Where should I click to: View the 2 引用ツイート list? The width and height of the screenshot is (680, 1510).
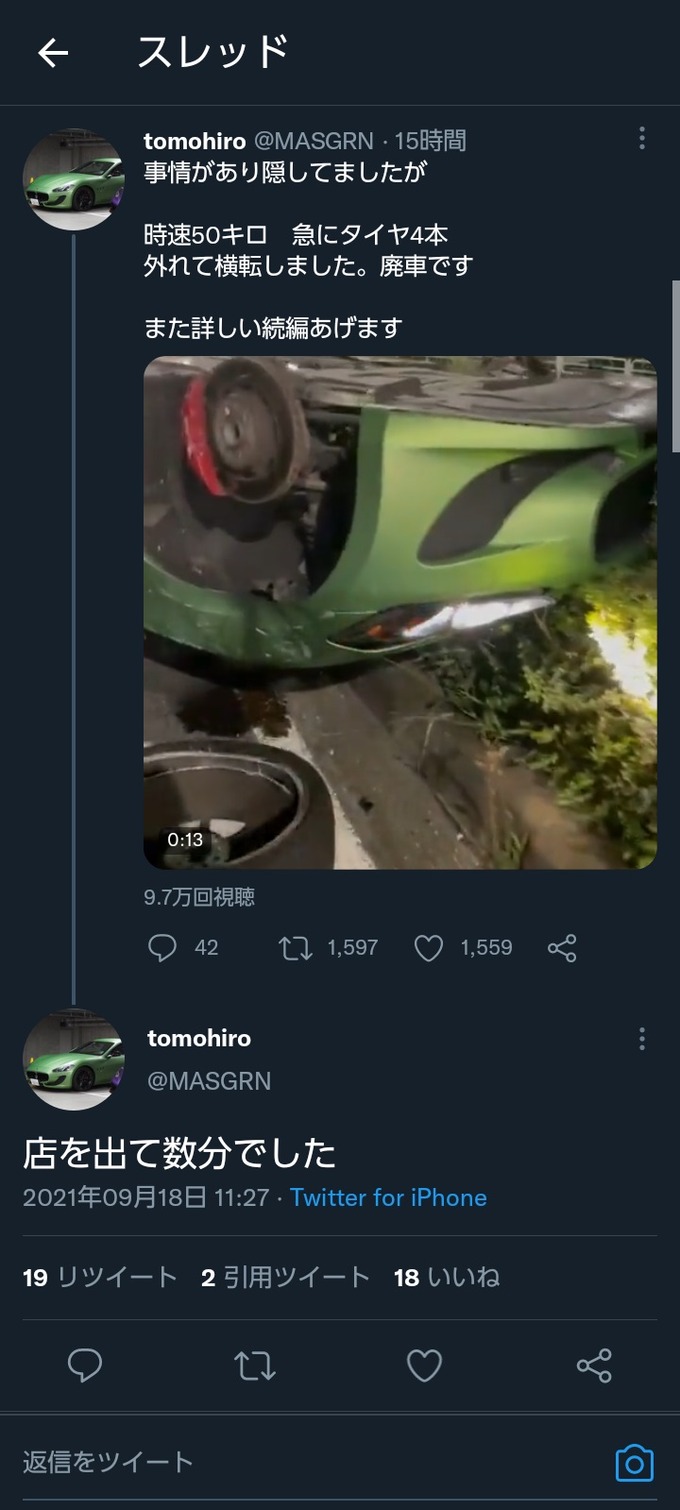[286, 1277]
